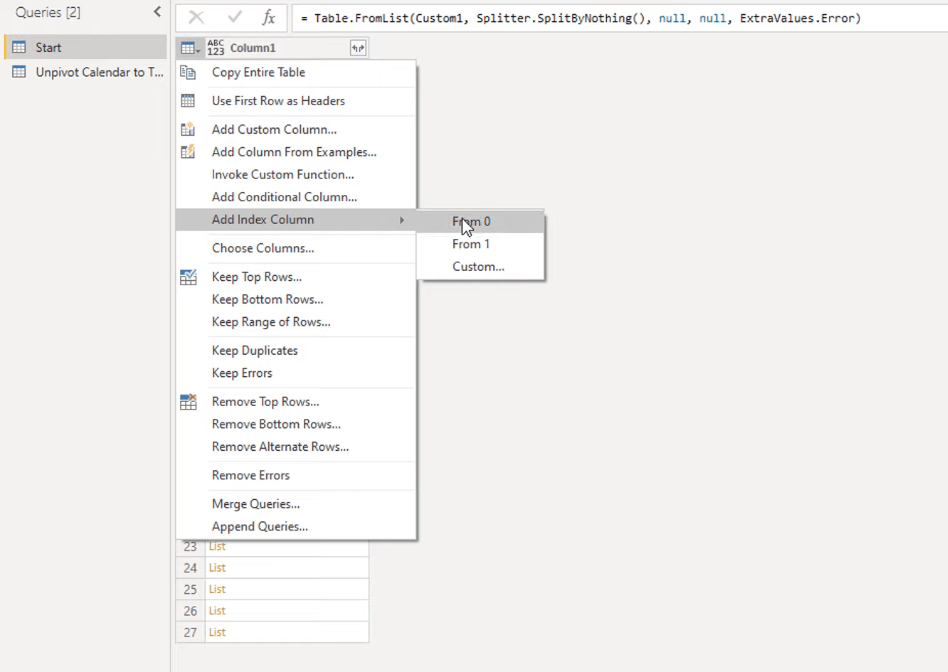Screen dimensions: 948x672
Task: Click the Start query table icon
Action: 19,47
